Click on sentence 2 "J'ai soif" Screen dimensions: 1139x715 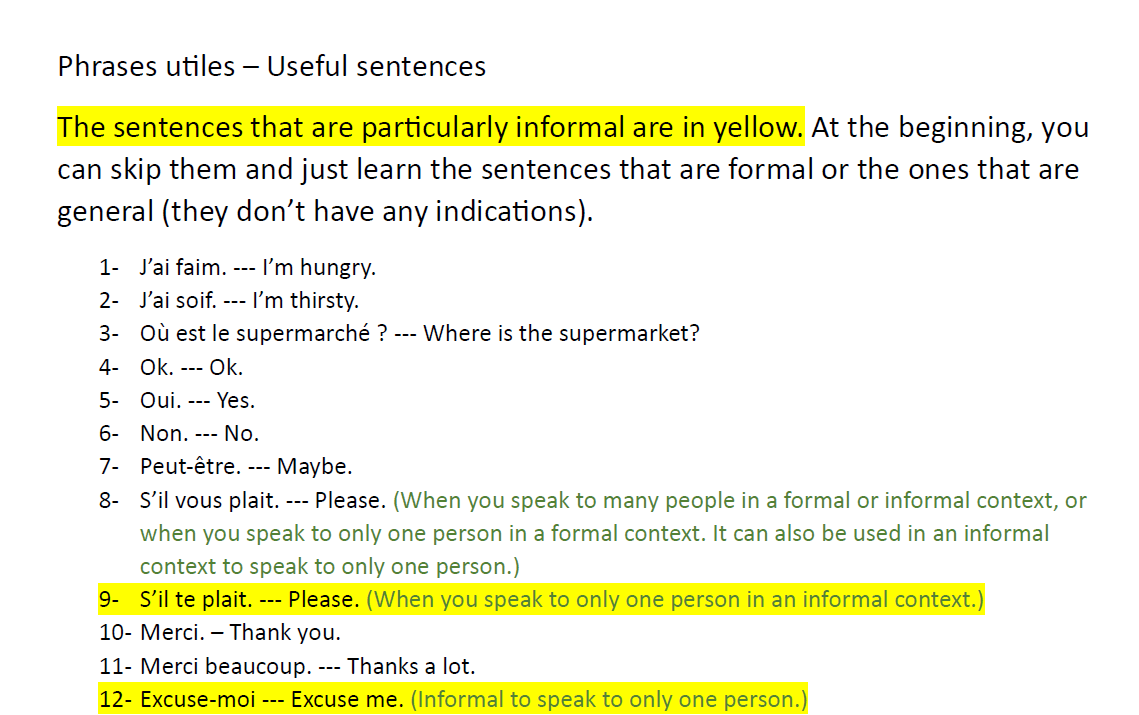click(x=249, y=300)
